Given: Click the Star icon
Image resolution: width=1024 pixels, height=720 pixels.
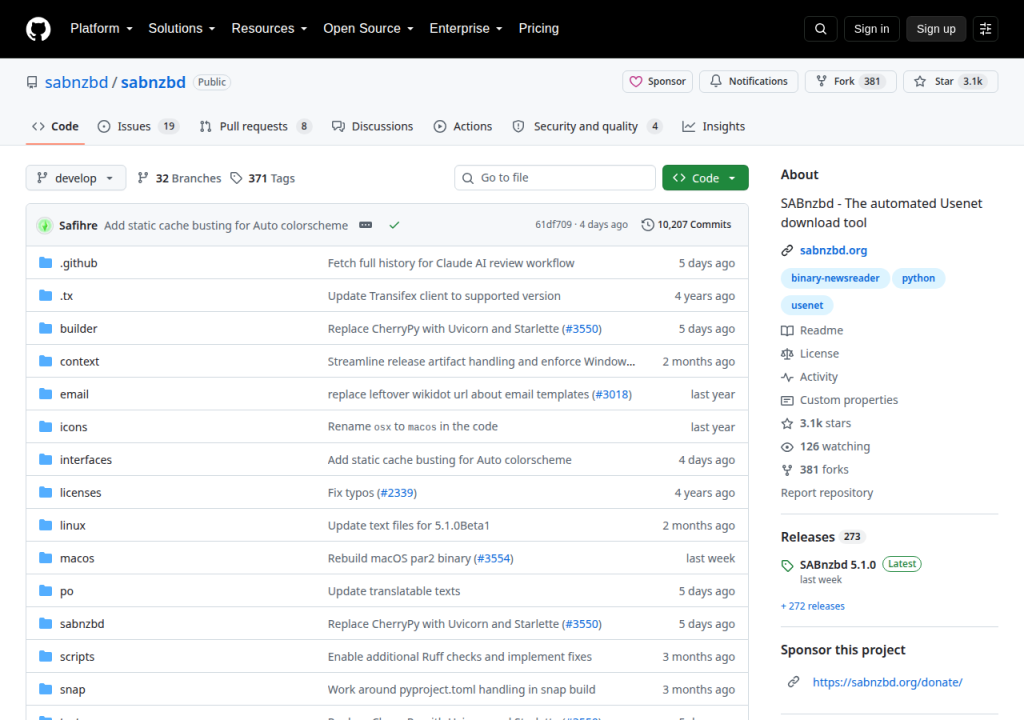Looking at the screenshot, I should coord(920,82).
